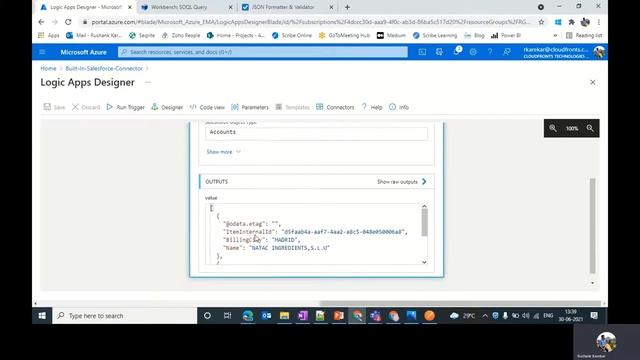Open a new browser tab
This screenshot has width=640, height=360.
point(347,7)
